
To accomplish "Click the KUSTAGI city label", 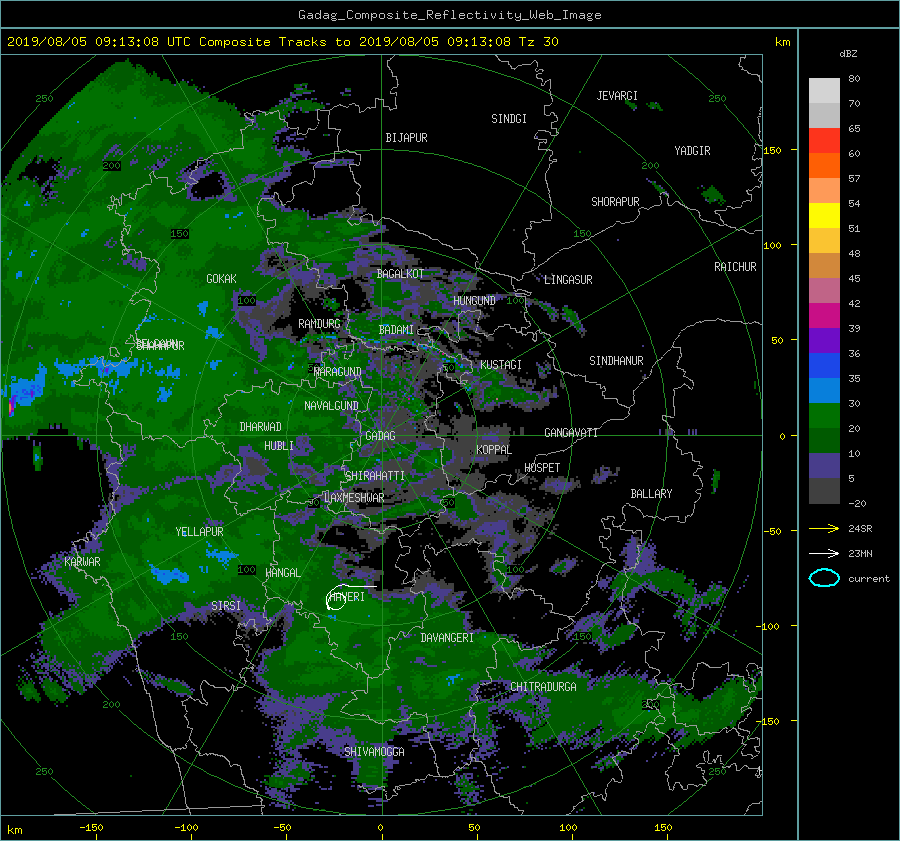I will pyautogui.click(x=501, y=365).
